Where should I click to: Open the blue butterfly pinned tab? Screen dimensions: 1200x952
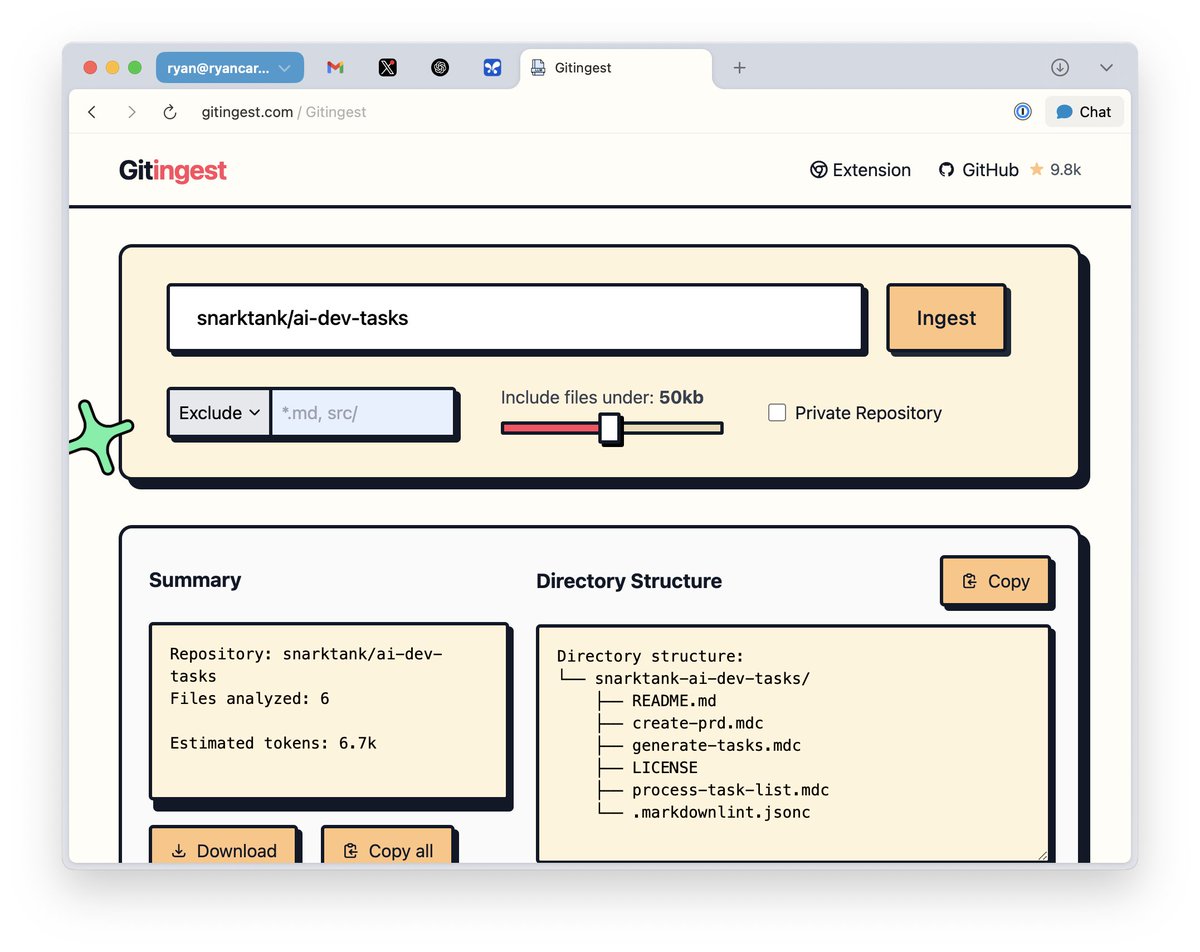(492, 68)
